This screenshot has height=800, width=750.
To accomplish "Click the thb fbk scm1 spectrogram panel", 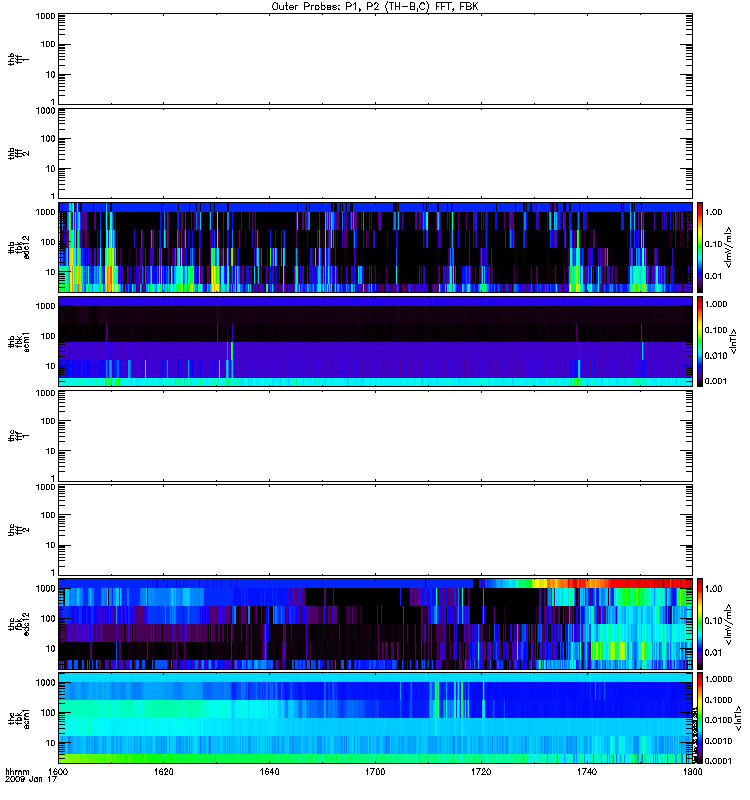I will click(375, 341).
